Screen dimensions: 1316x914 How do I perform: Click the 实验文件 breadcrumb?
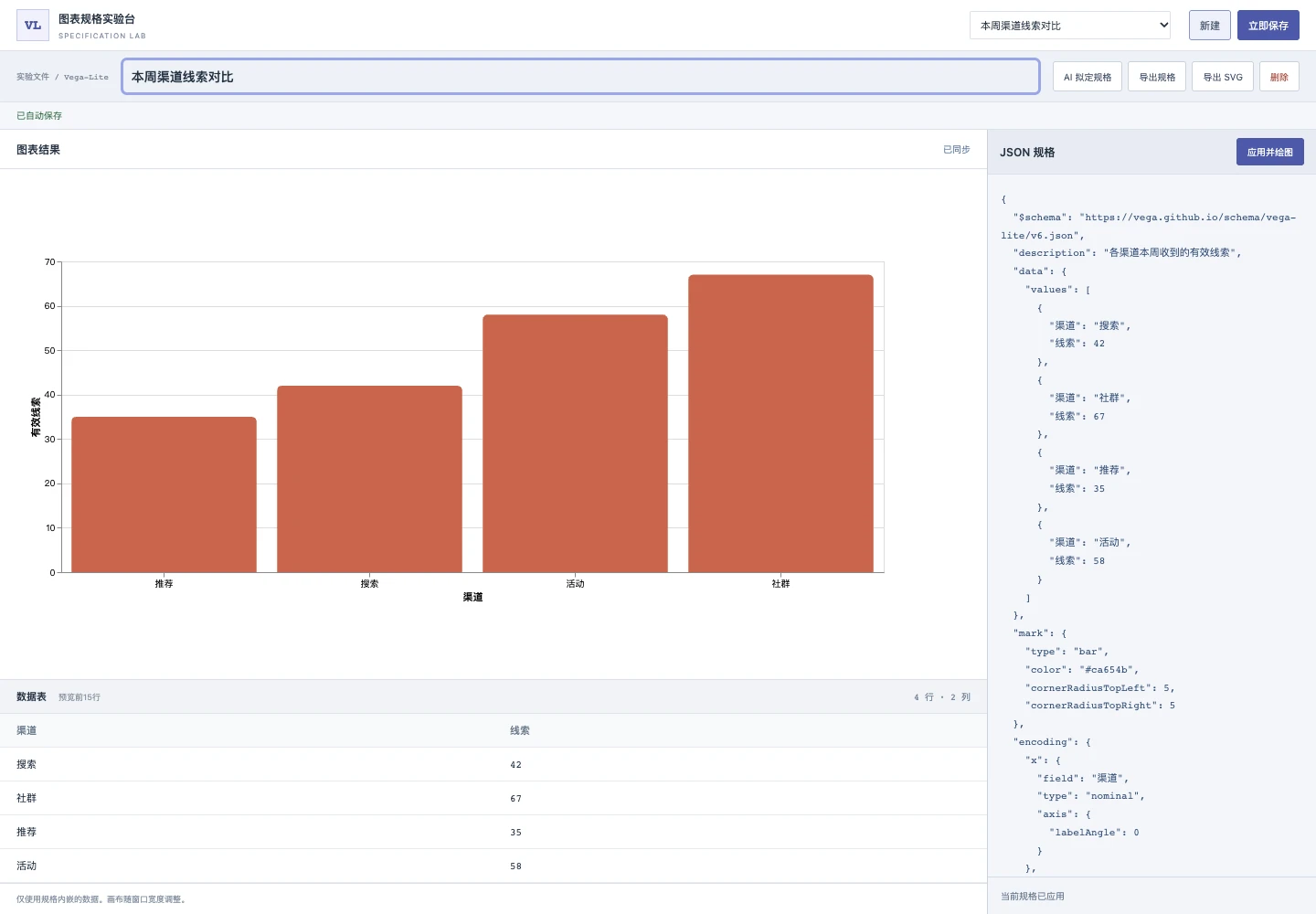point(33,77)
